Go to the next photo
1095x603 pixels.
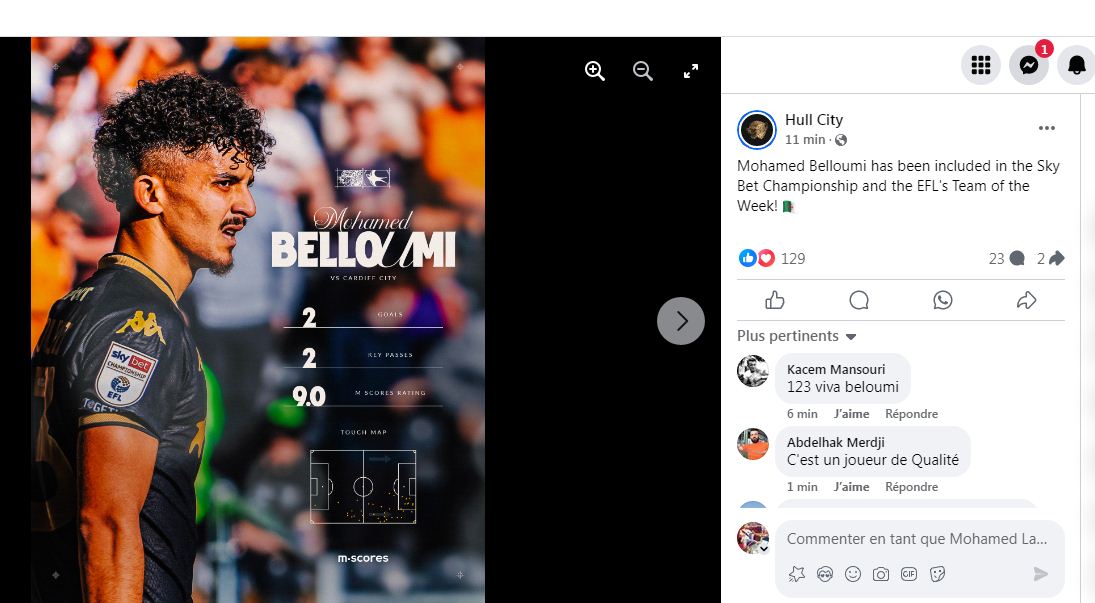click(x=681, y=321)
